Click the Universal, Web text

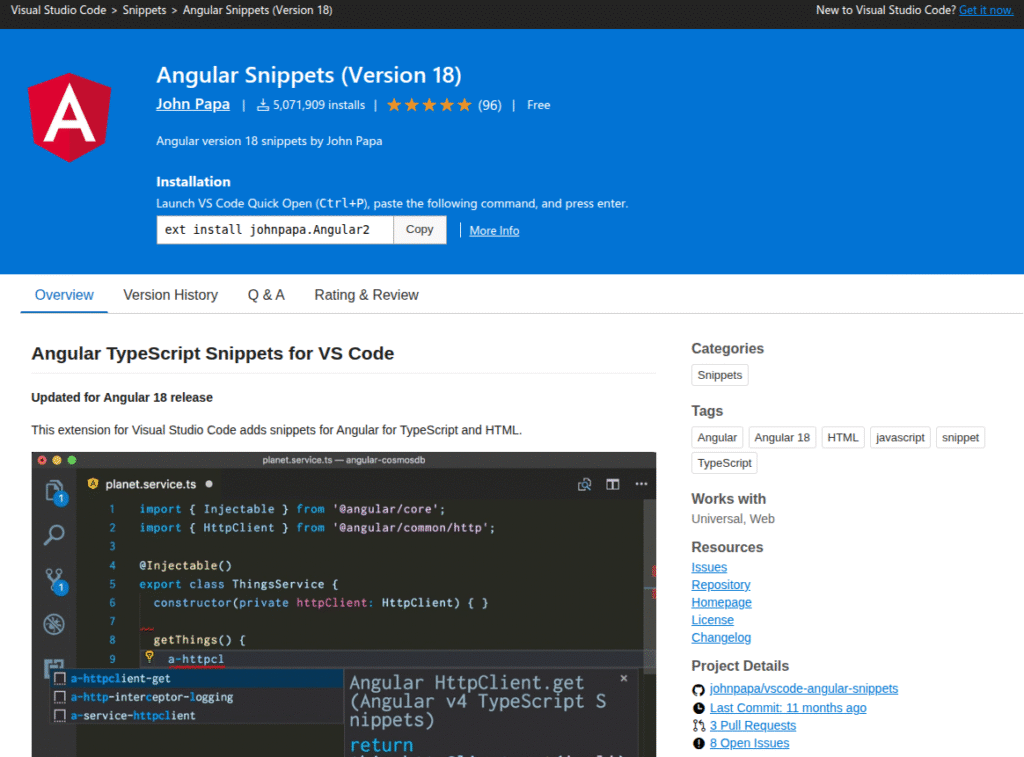pyautogui.click(x=733, y=519)
